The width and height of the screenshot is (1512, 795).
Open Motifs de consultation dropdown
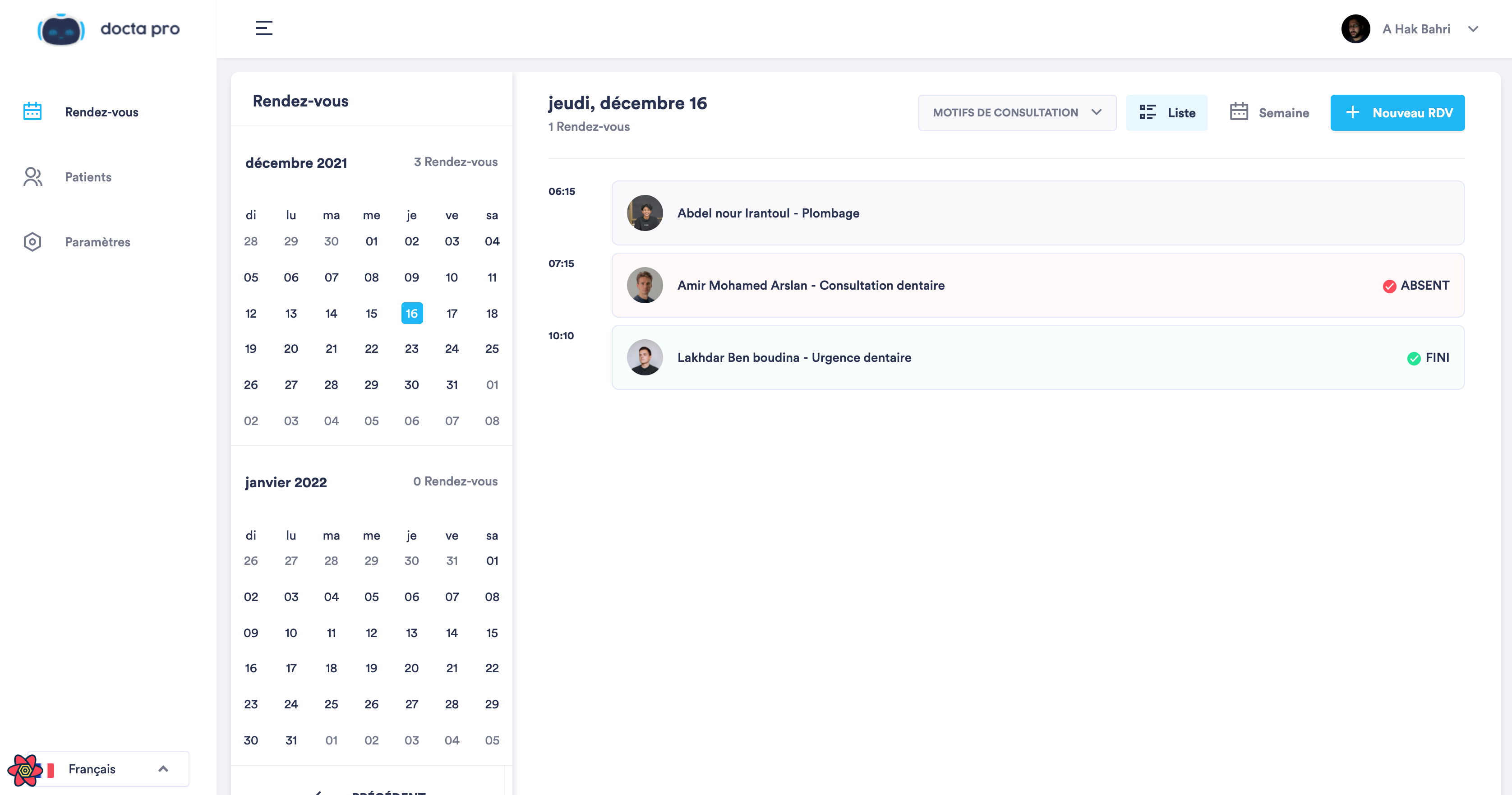tap(1017, 113)
